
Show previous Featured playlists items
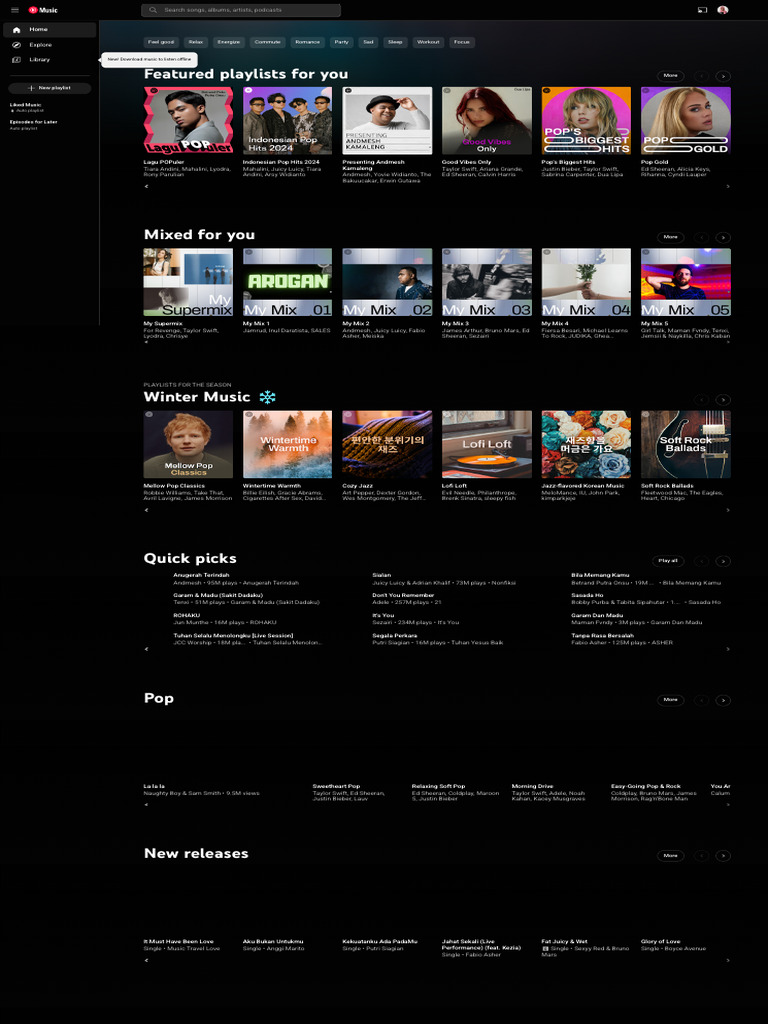pyautogui.click(x=701, y=76)
